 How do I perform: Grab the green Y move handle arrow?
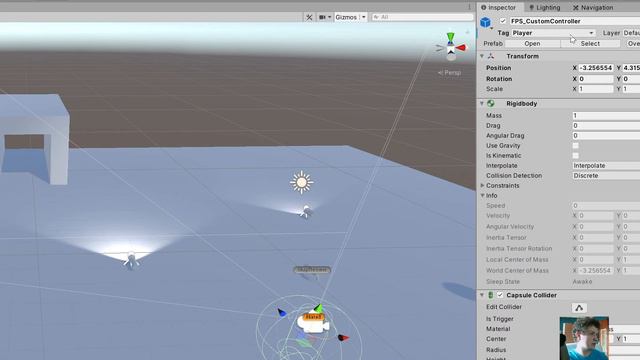[x=318, y=308]
